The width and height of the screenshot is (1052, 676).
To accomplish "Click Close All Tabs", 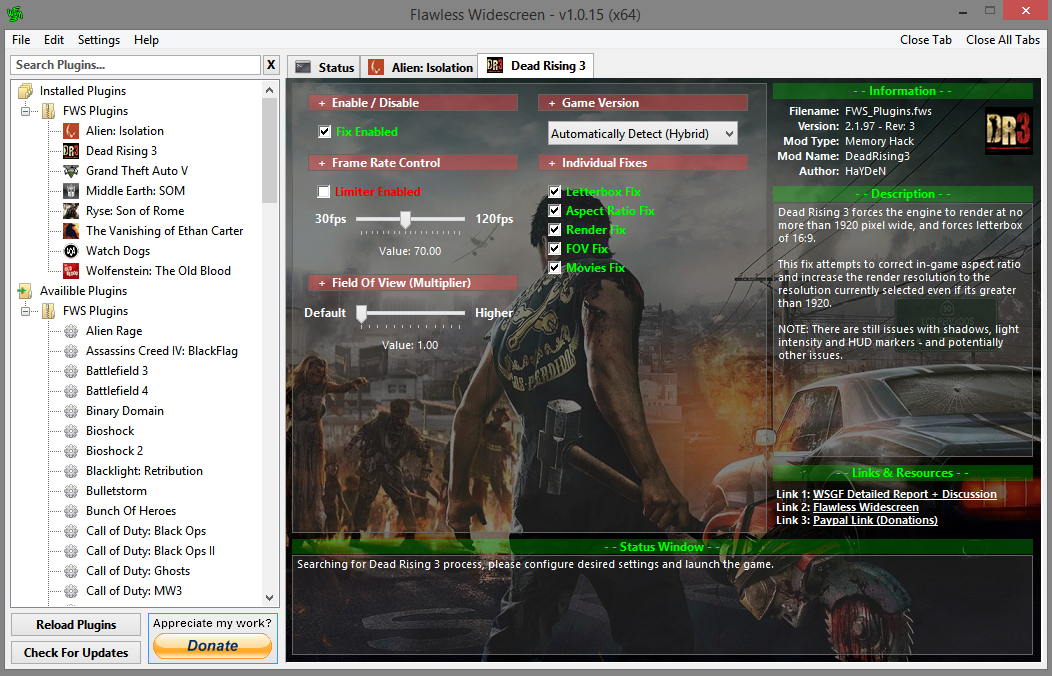I will pyautogui.click(x=1003, y=40).
